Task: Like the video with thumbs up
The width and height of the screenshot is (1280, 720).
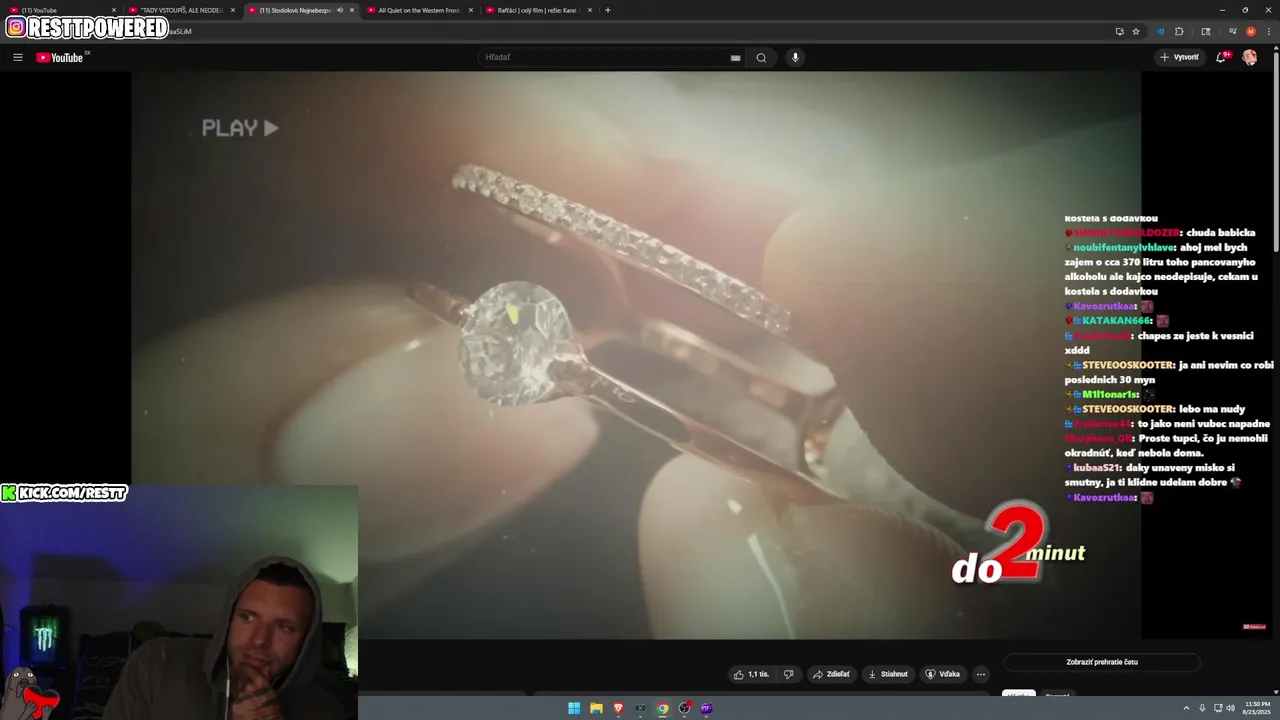Action: click(751, 674)
